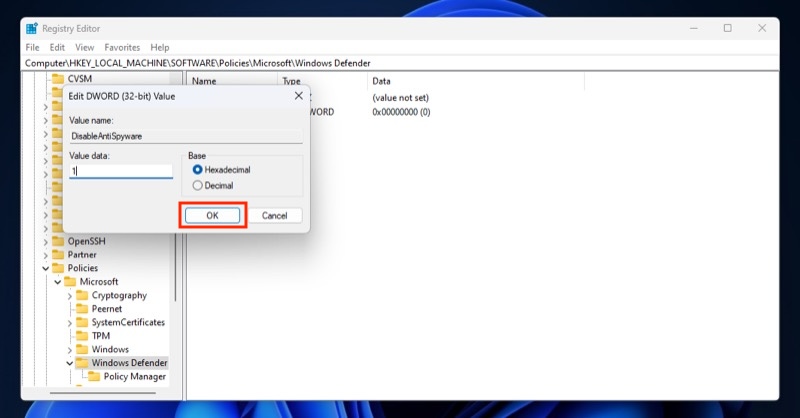Select the OpenSSH key label
This screenshot has height=418, width=800.
pyautogui.click(x=87, y=241)
